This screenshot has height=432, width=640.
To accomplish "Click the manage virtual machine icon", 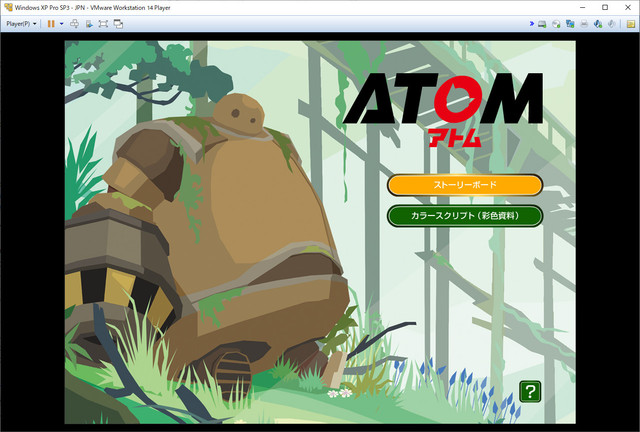I will [x=89, y=24].
